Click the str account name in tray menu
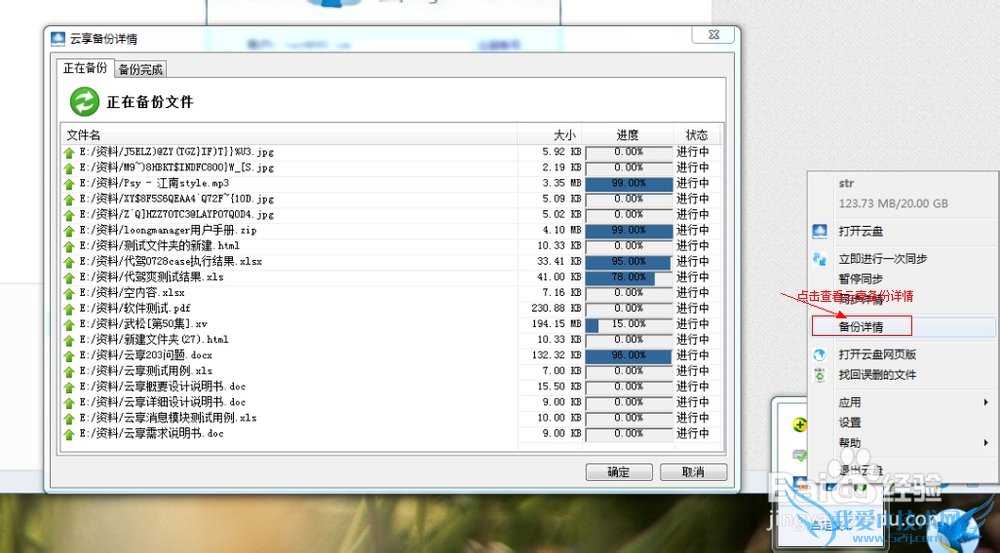The height and width of the screenshot is (553, 1000). pyautogui.click(x=846, y=184)
